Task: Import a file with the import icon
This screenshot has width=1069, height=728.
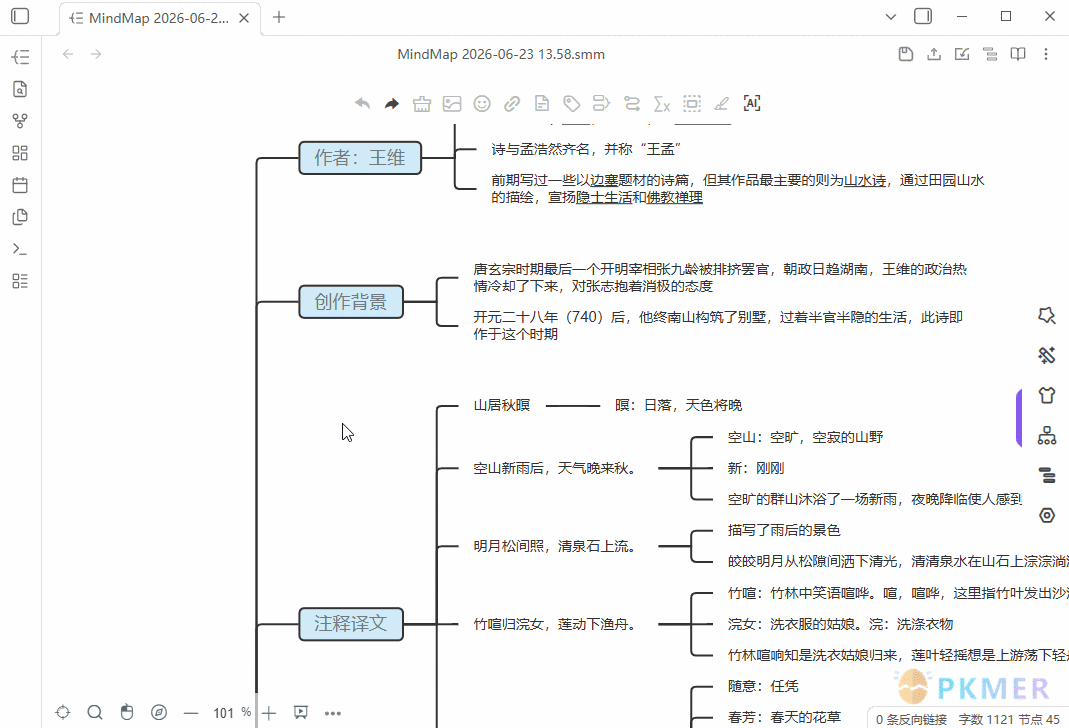Action: pyautogui.click(x=962, y=54)
